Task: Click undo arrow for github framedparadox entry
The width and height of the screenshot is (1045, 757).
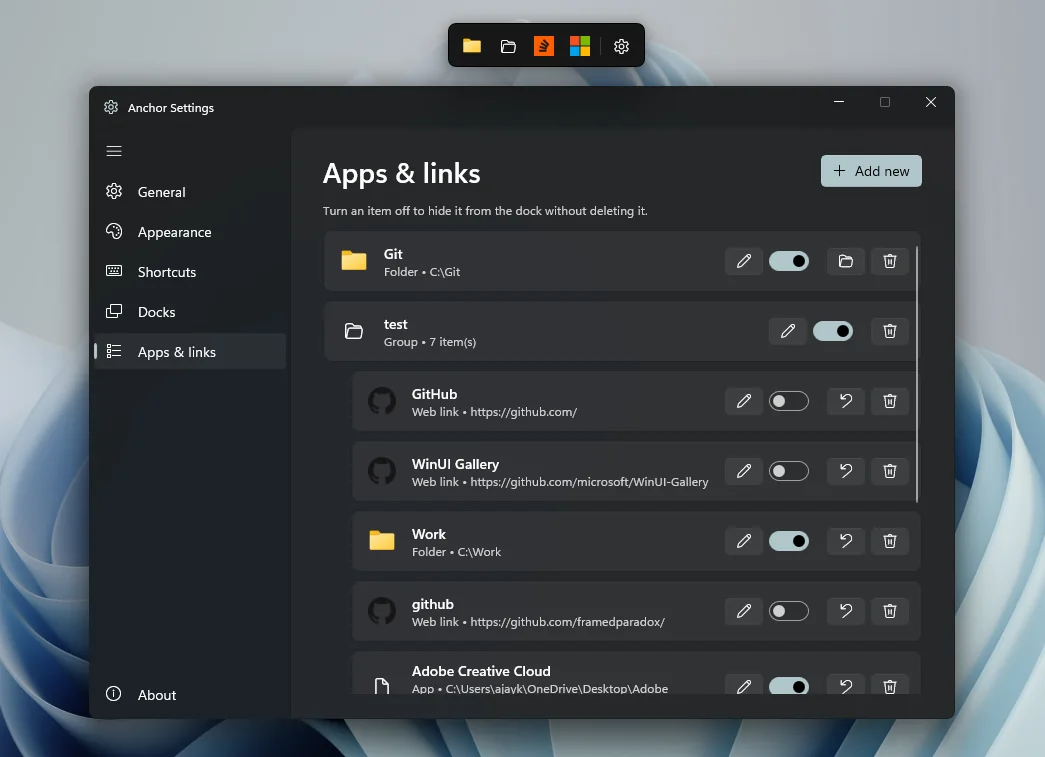Action: (x=846, y=611)
